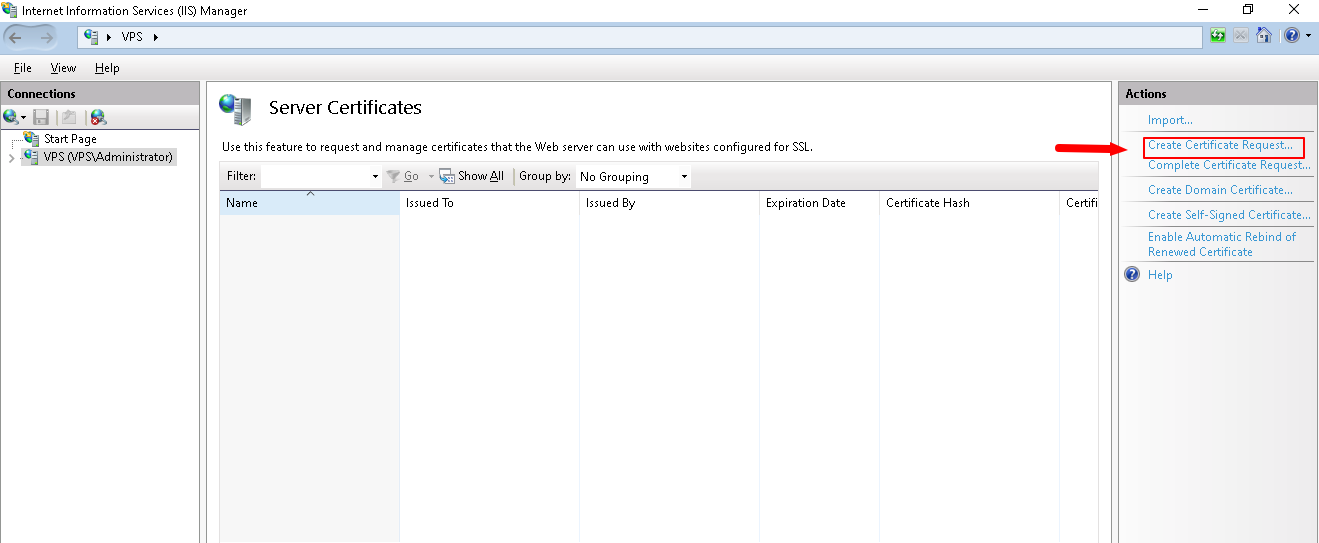Sort by Expiration Date column header

tap(805, 203)
